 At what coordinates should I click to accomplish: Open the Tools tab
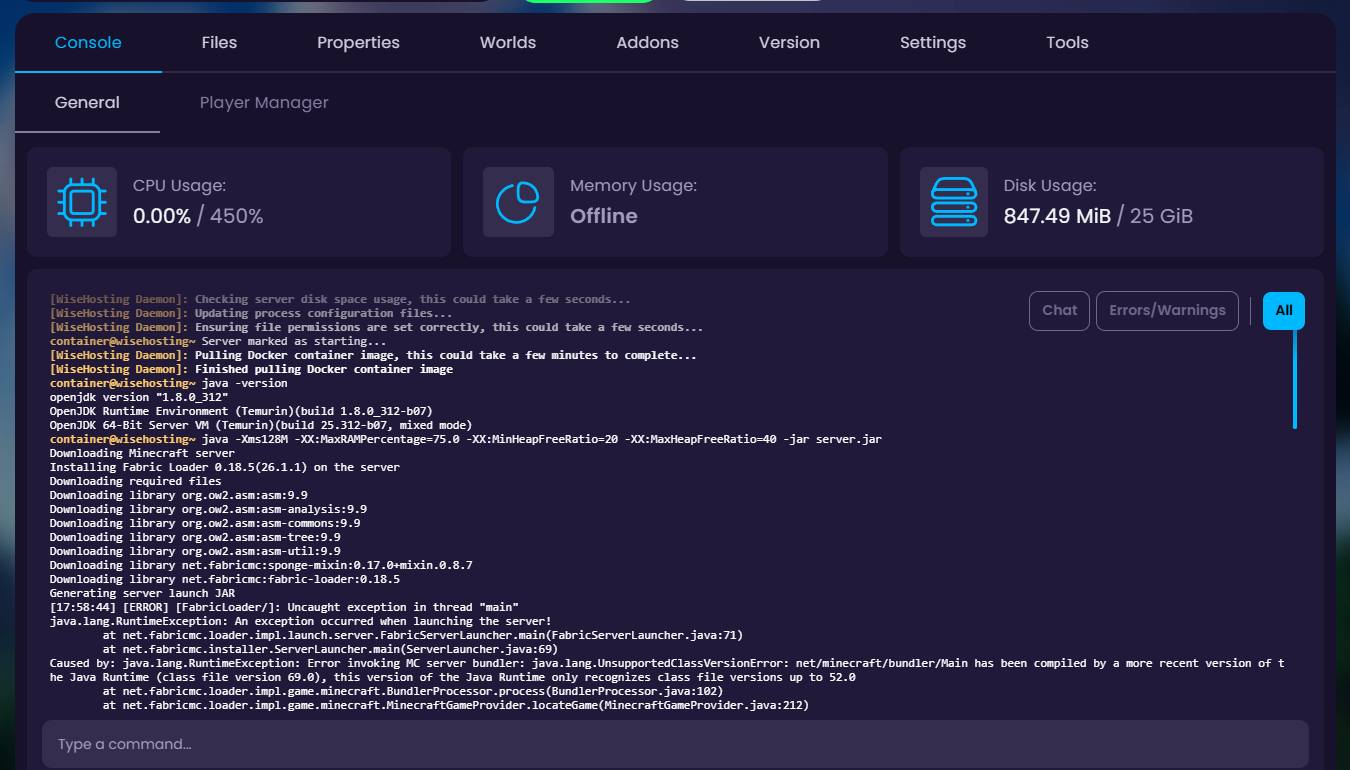coord(1067,43)
